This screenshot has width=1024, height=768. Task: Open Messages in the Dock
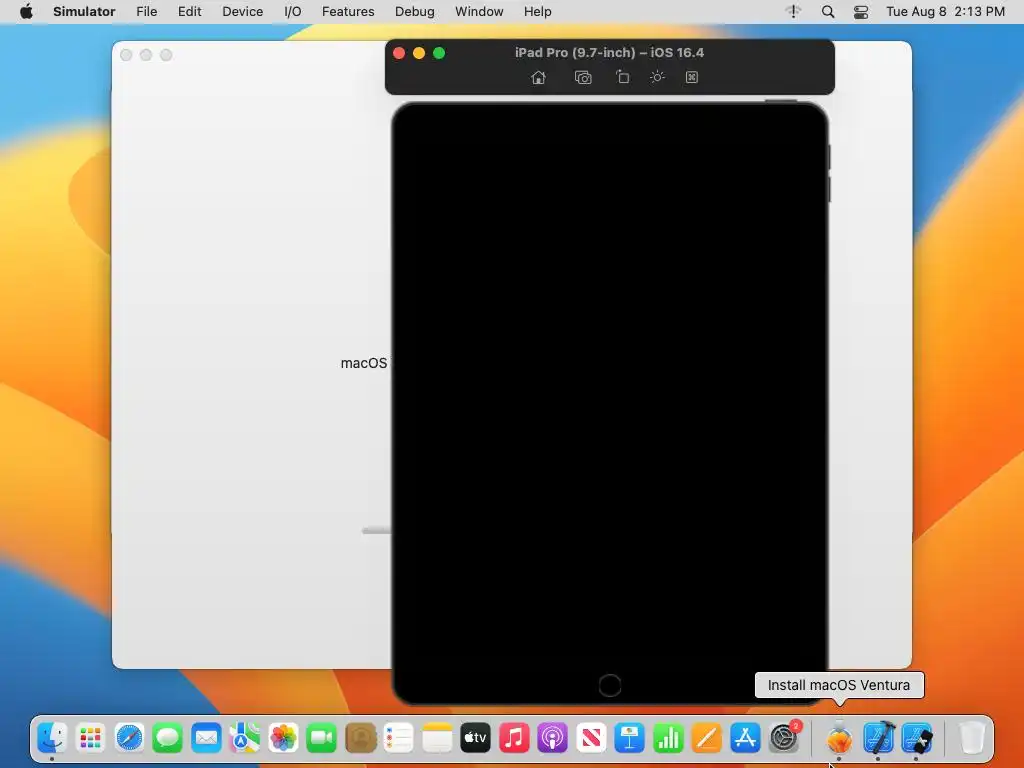(168, 738)
